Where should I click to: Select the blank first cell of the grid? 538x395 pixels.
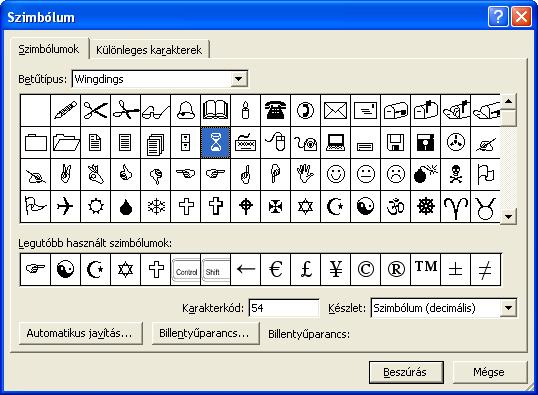pos(35,111)
